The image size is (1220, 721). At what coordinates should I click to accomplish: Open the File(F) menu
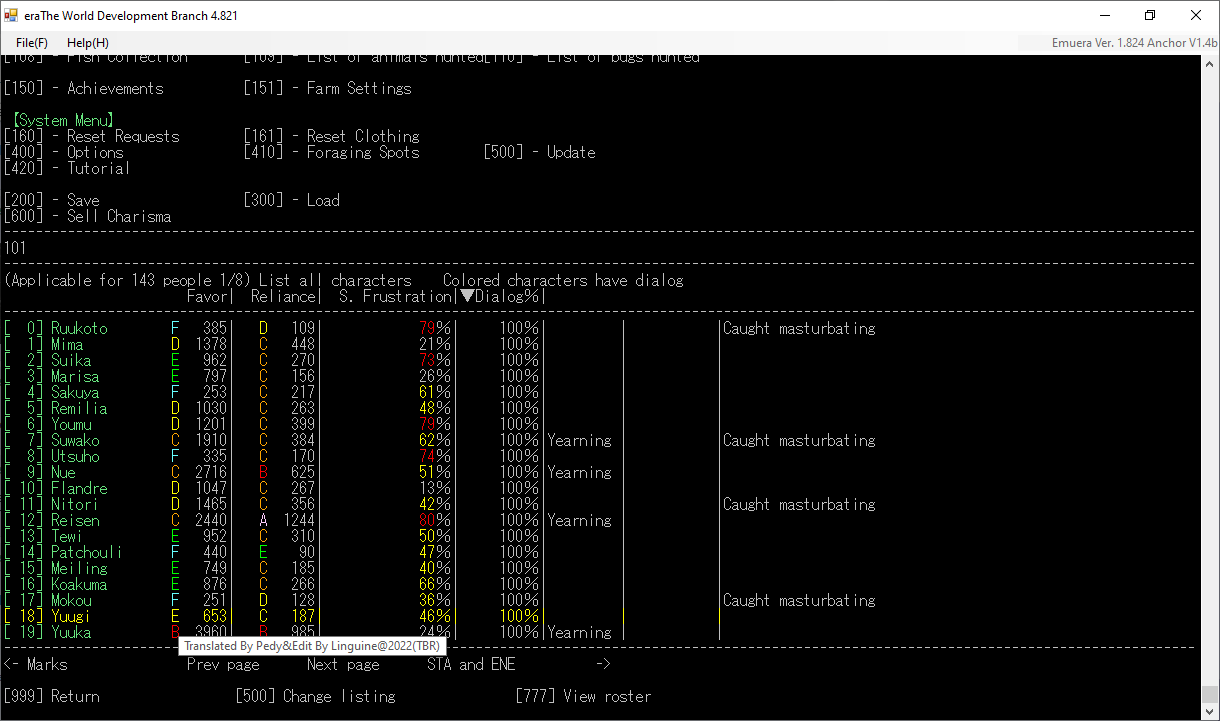click(x=32, y=43)
